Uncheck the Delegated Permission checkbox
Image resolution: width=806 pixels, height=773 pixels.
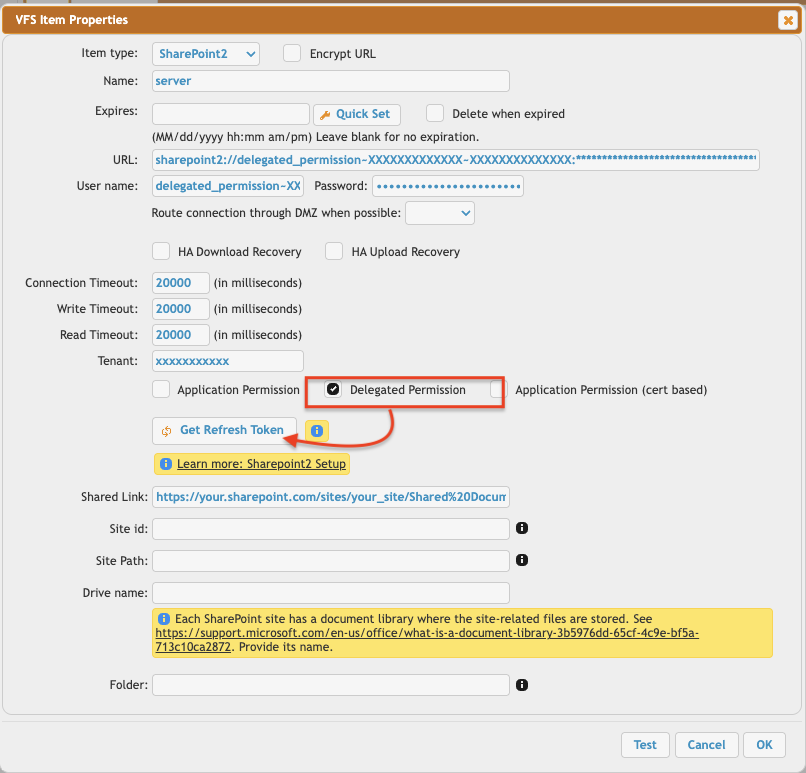click(334, 390)
